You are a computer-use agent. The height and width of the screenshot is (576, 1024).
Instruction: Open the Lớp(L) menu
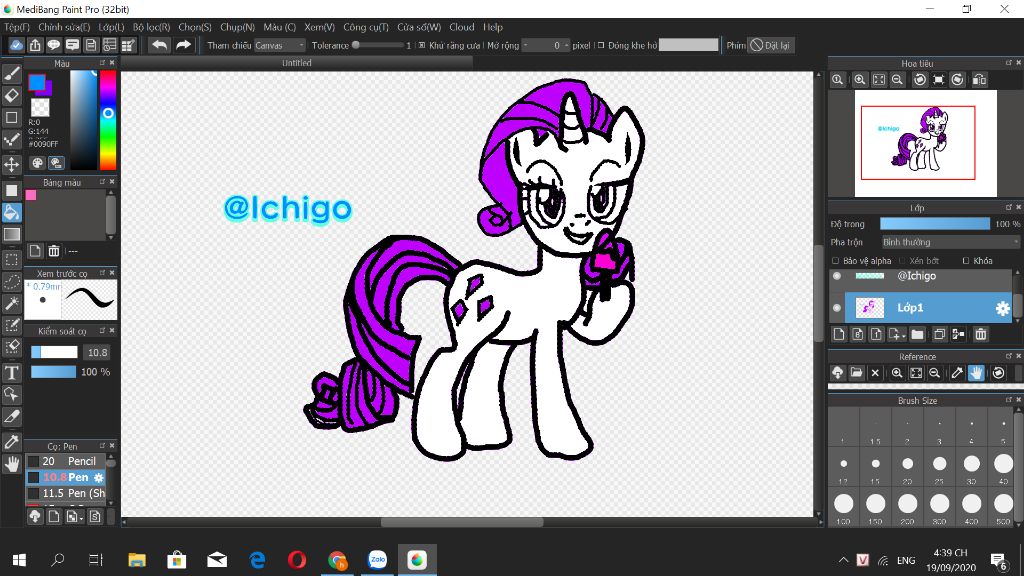tap(111, 27)
